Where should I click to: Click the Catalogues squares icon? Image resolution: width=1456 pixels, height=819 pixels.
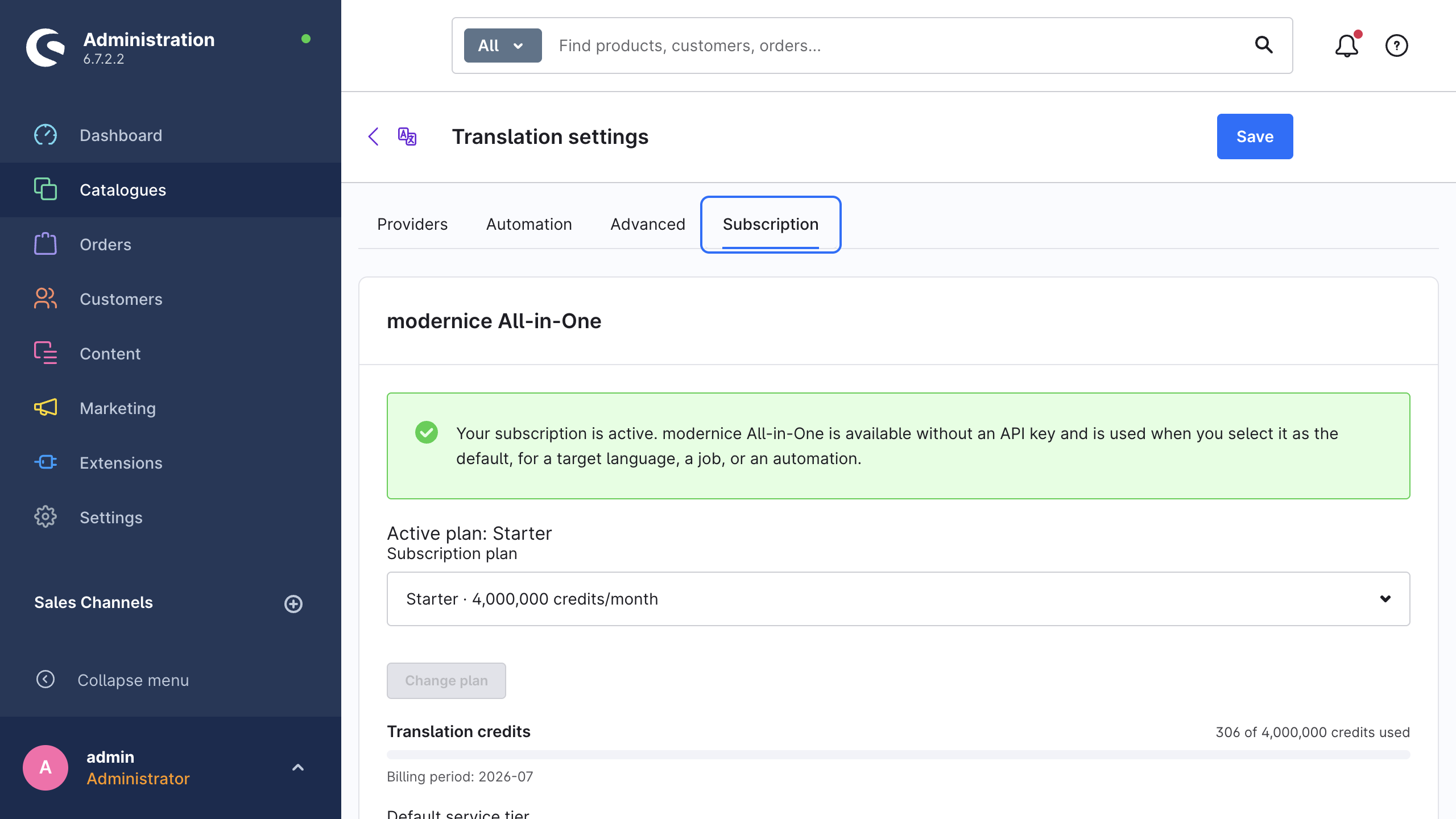point(45,189)
